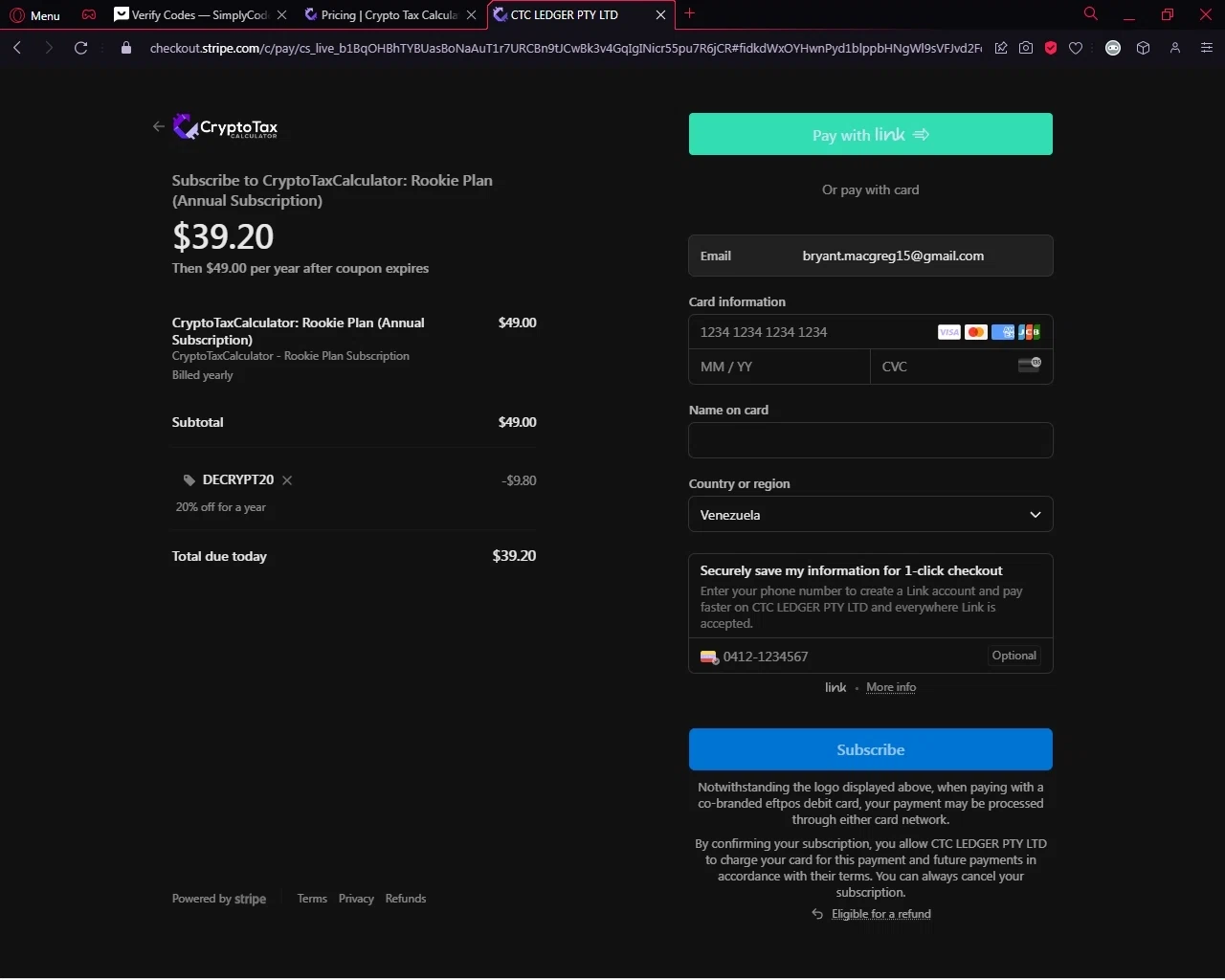Open the Privacy link
The height and width of the screenshot is (980, 1225).
(356, 899)
